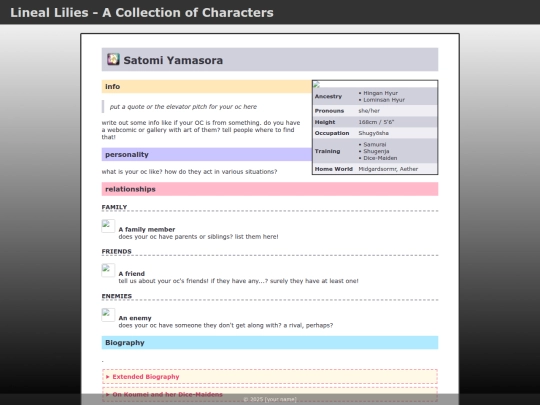Click the info section header
The width and height of the screenshot is (540, 405).
[207, 86]
